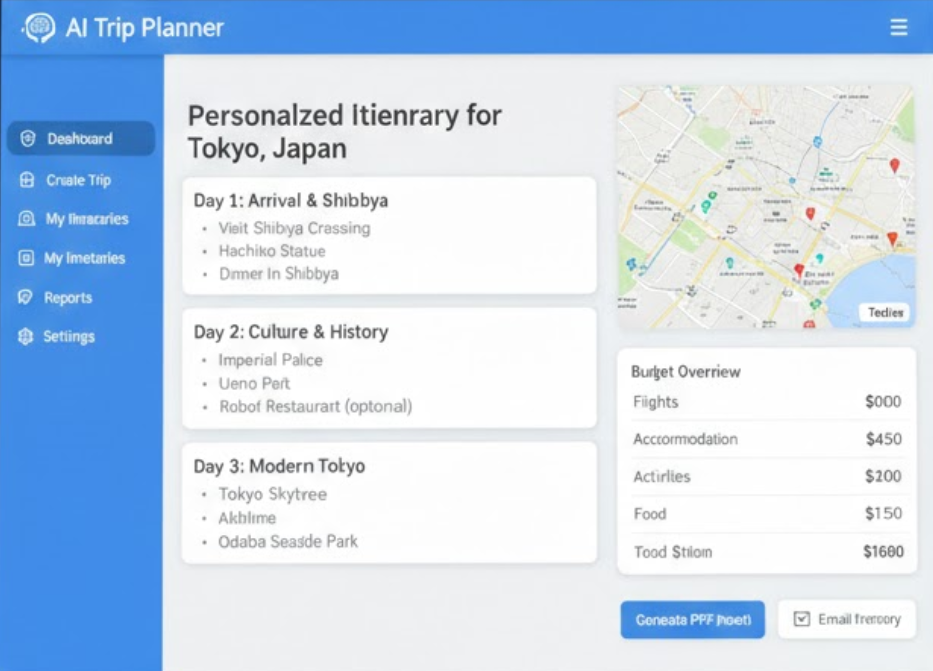933x671 pixels.
Task: Click the Email Itinerary button
Action: point(847,620)
